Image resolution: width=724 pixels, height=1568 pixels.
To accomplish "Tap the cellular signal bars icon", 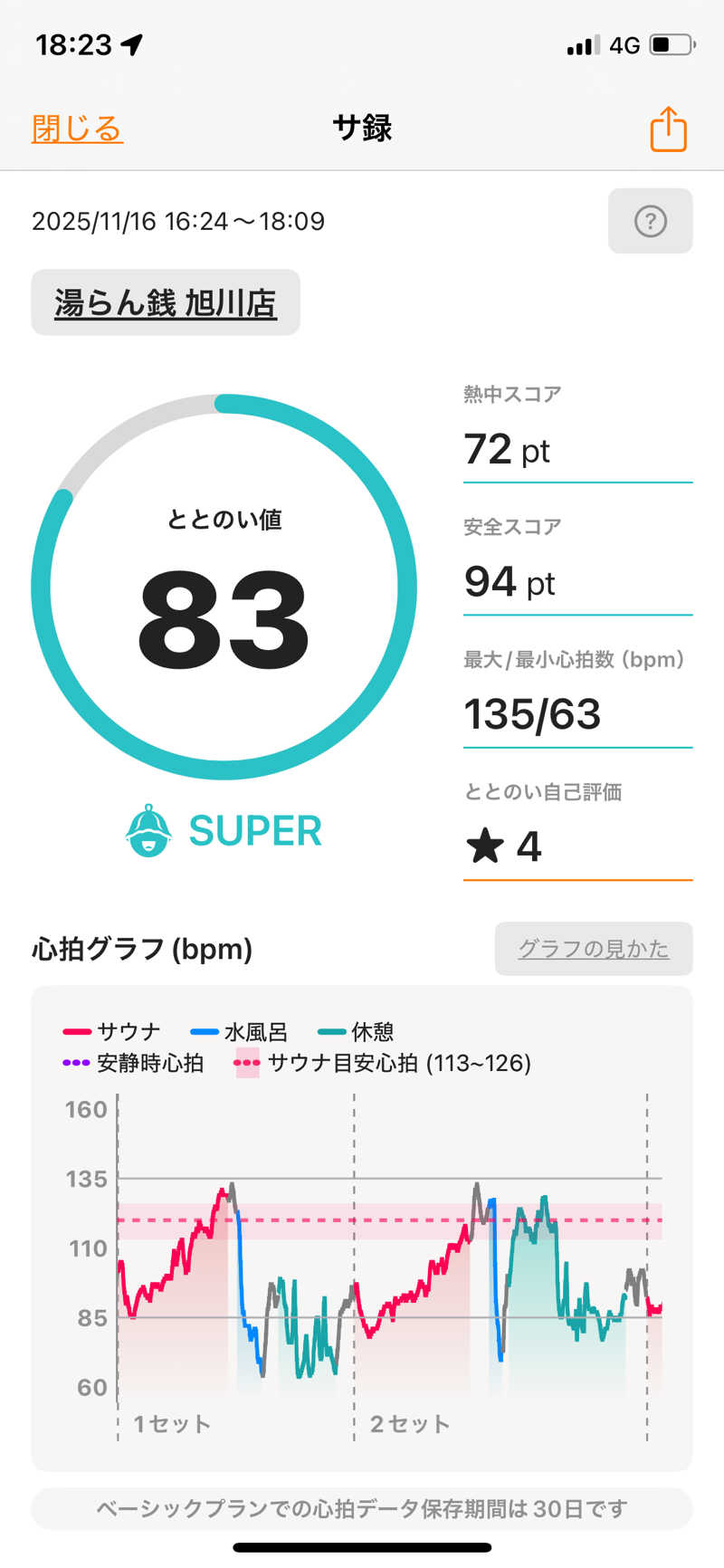I will (x=583, y=45).
